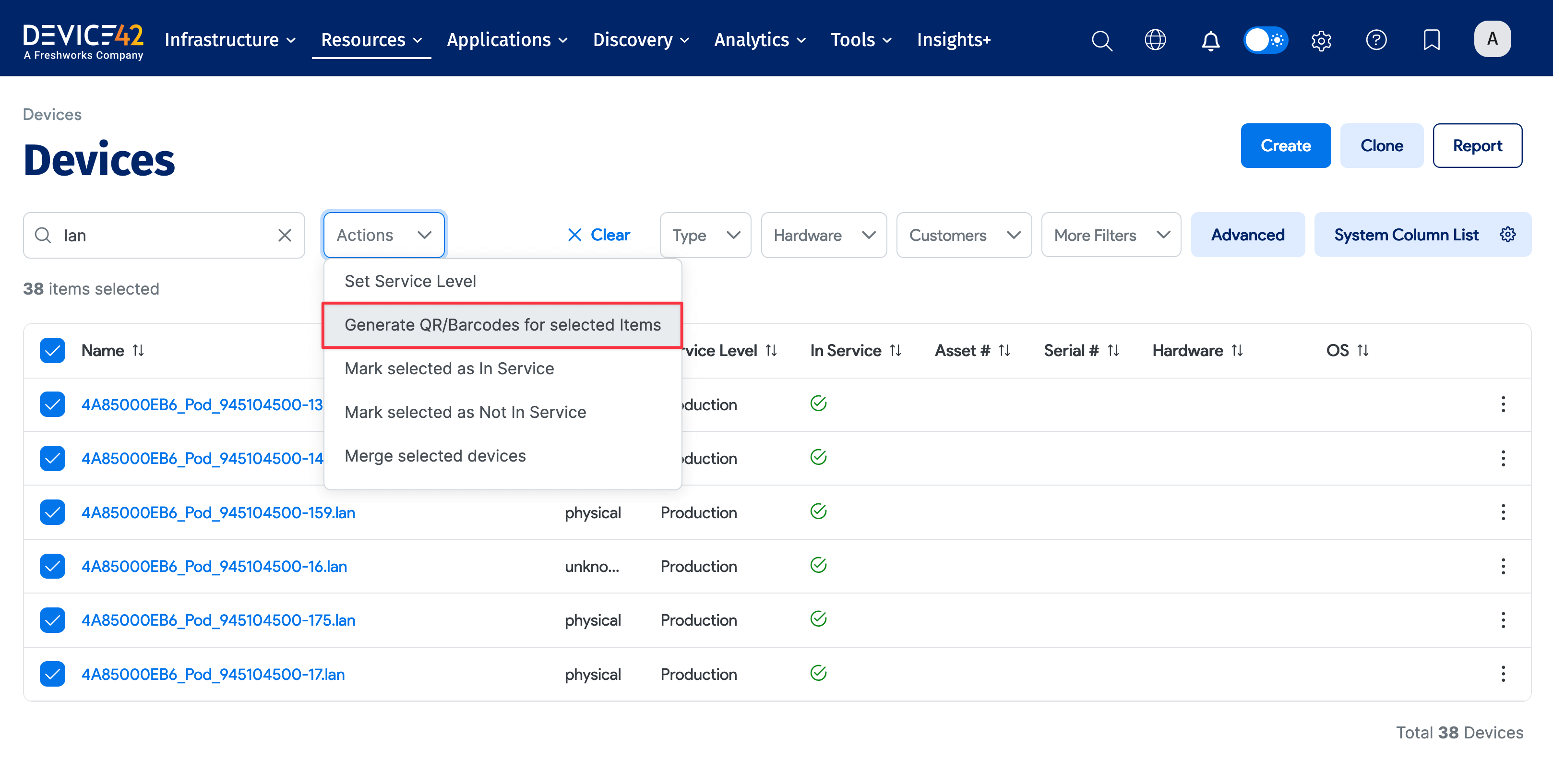This screenshot has width=1553, height=784.
Task: Uncheck the select-all header checkbox
Action: (52, 351)
